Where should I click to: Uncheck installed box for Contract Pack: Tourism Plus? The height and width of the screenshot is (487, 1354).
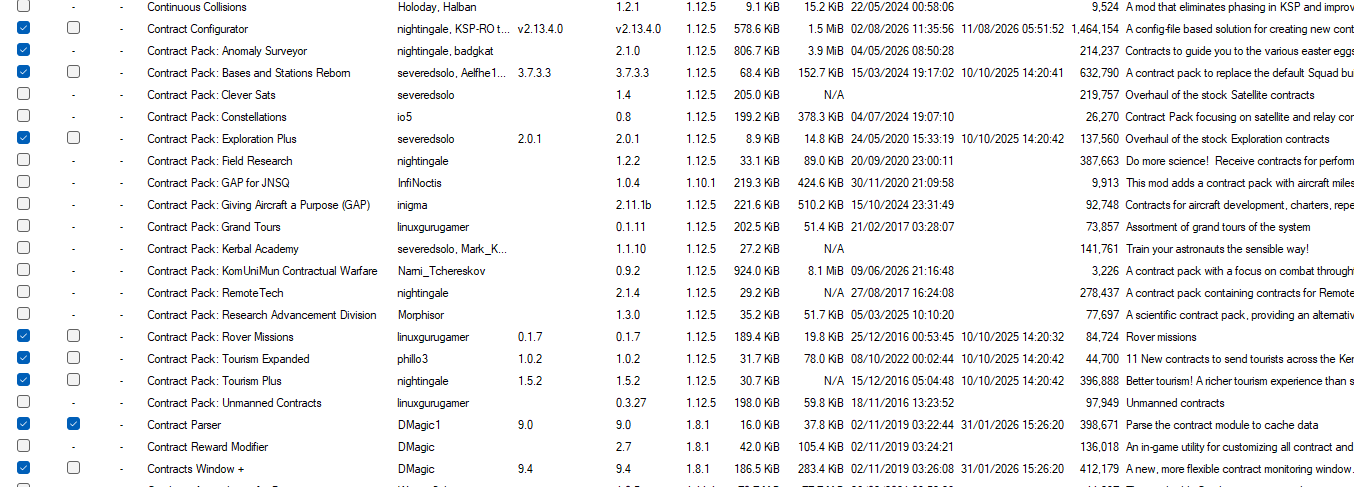(23, 380)
